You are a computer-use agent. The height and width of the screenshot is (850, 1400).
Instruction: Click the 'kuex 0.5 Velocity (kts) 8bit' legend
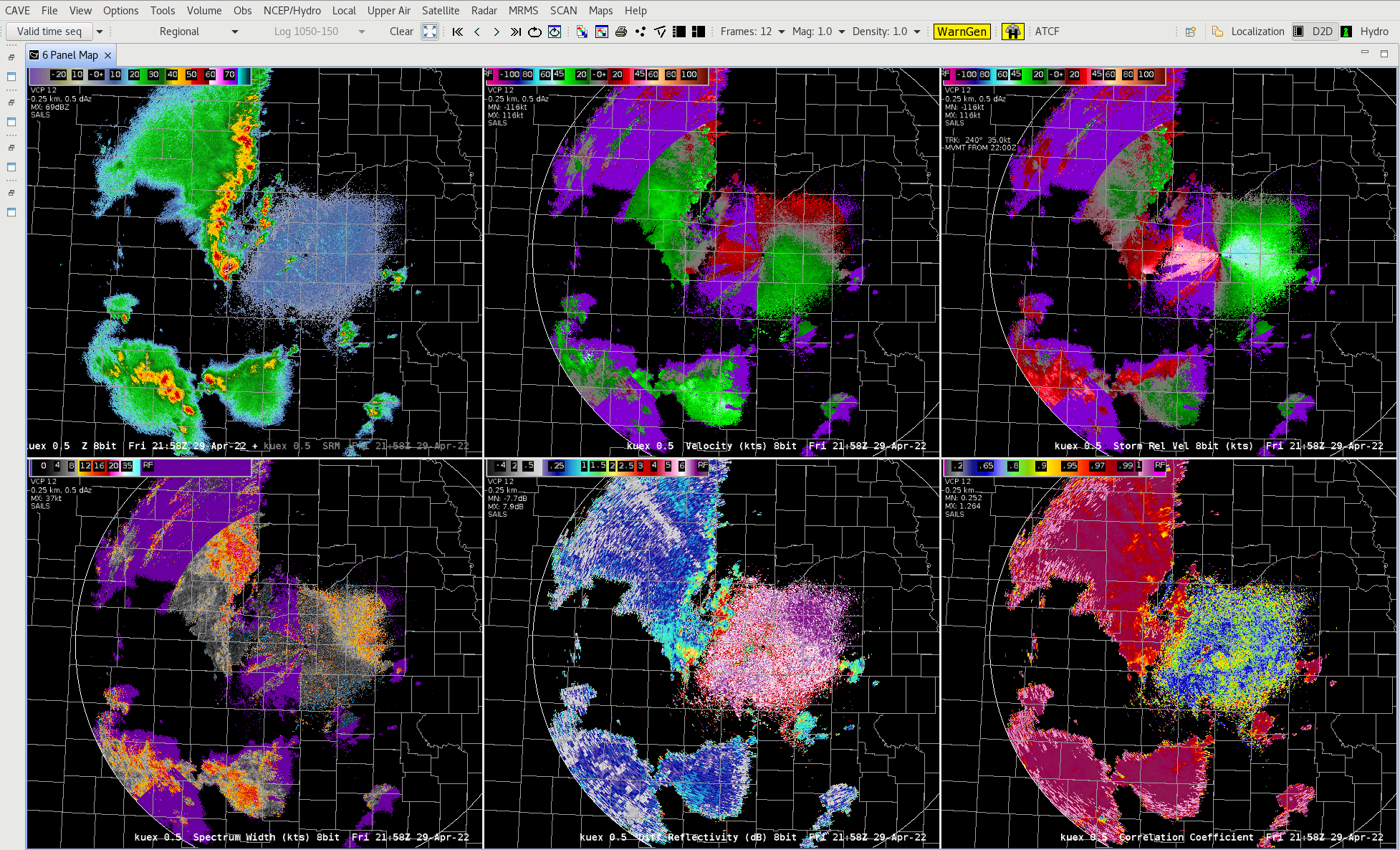click(x=711, y=446)
